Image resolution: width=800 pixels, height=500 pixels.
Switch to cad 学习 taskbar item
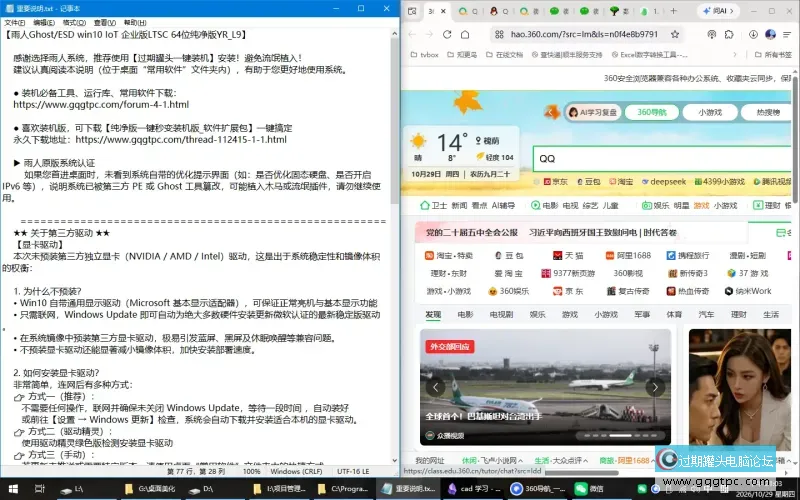pyautogui.click(x=472, y=489)
